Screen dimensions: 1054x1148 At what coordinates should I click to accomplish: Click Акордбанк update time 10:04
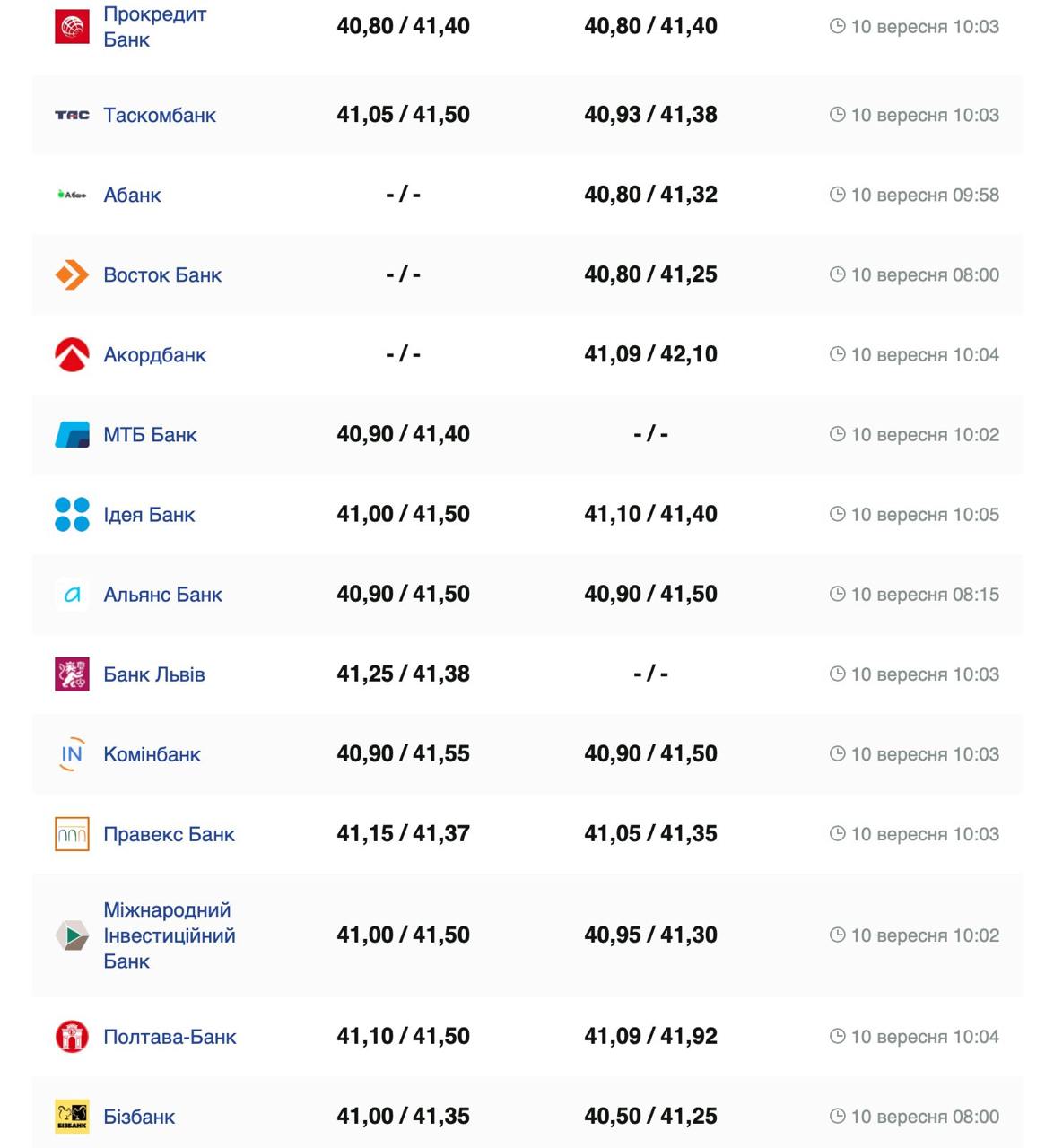point(924,355)
